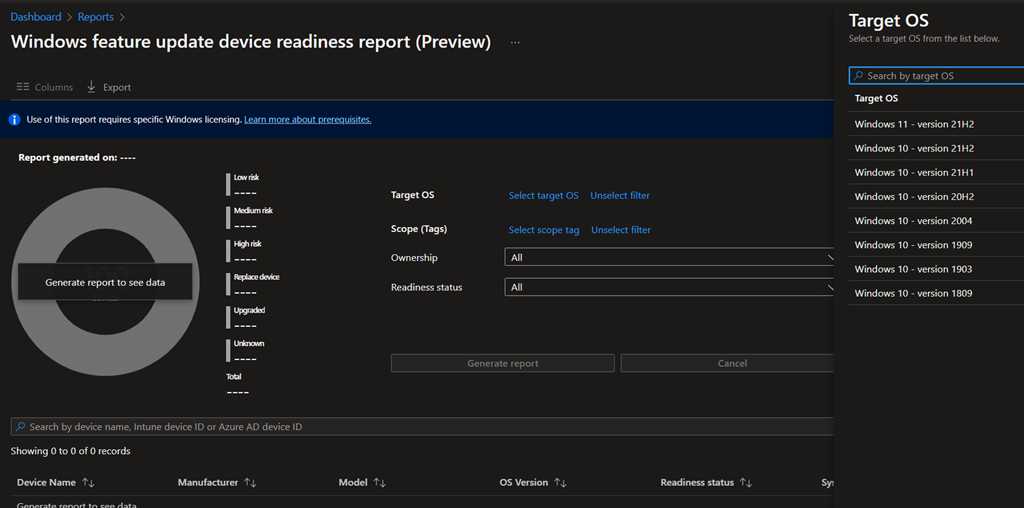The image size is (1024, 508).
Task: Sort by OS Version column arrows
Action: (560, 483)
